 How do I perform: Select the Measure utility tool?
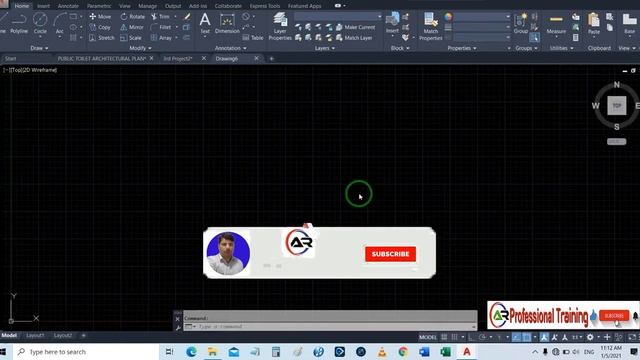pyautogui.click(x=556, y=23)
